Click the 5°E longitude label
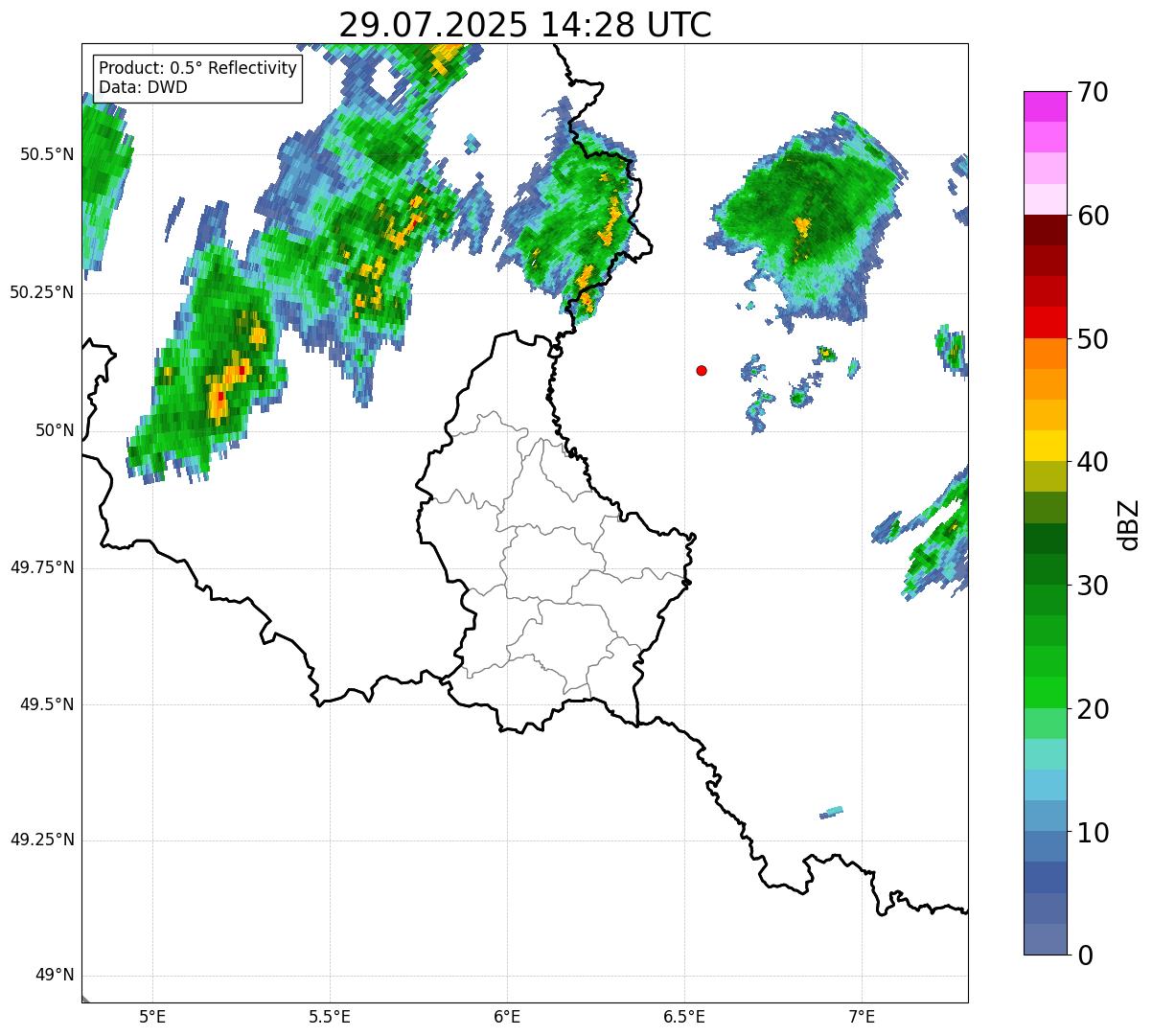Image resolution: width=1152 pixels, height=1036 pixels. (152, 1016)
